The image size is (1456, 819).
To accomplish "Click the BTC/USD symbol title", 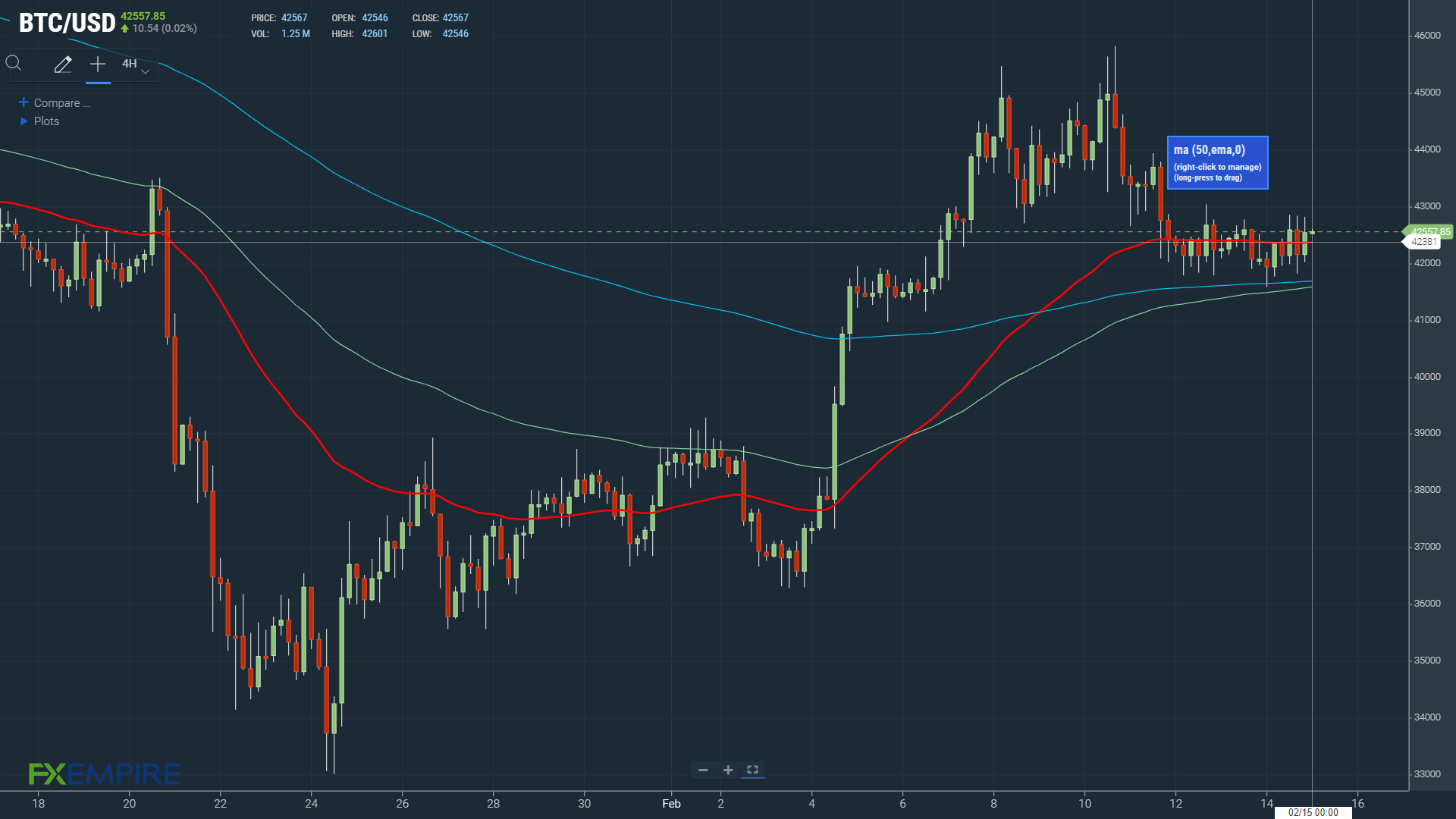I will tap(67, 23).
